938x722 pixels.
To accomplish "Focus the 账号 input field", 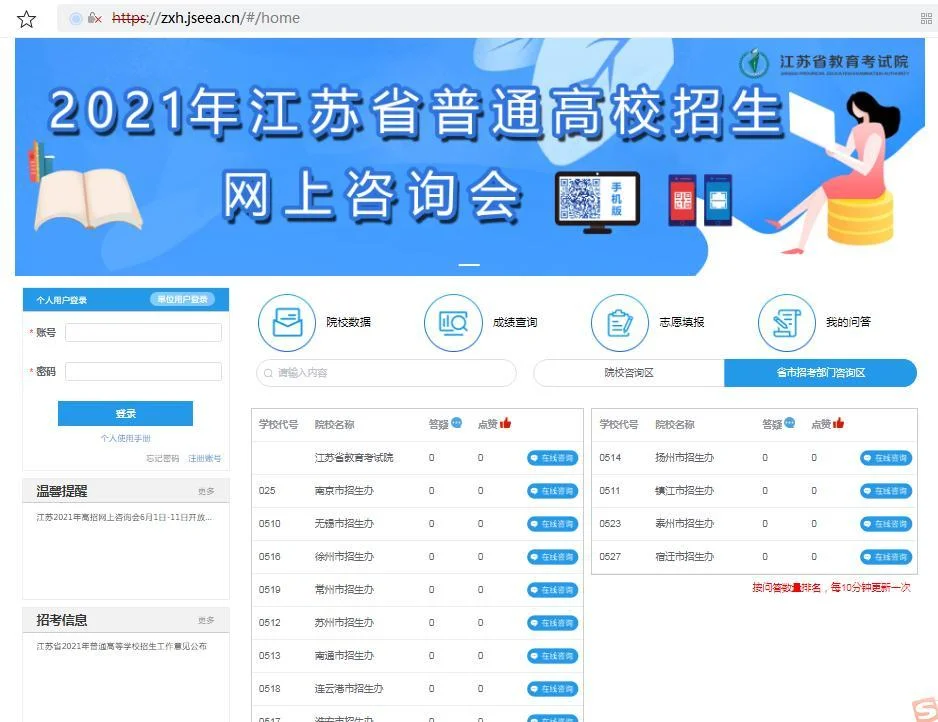I will click(144, 333).
